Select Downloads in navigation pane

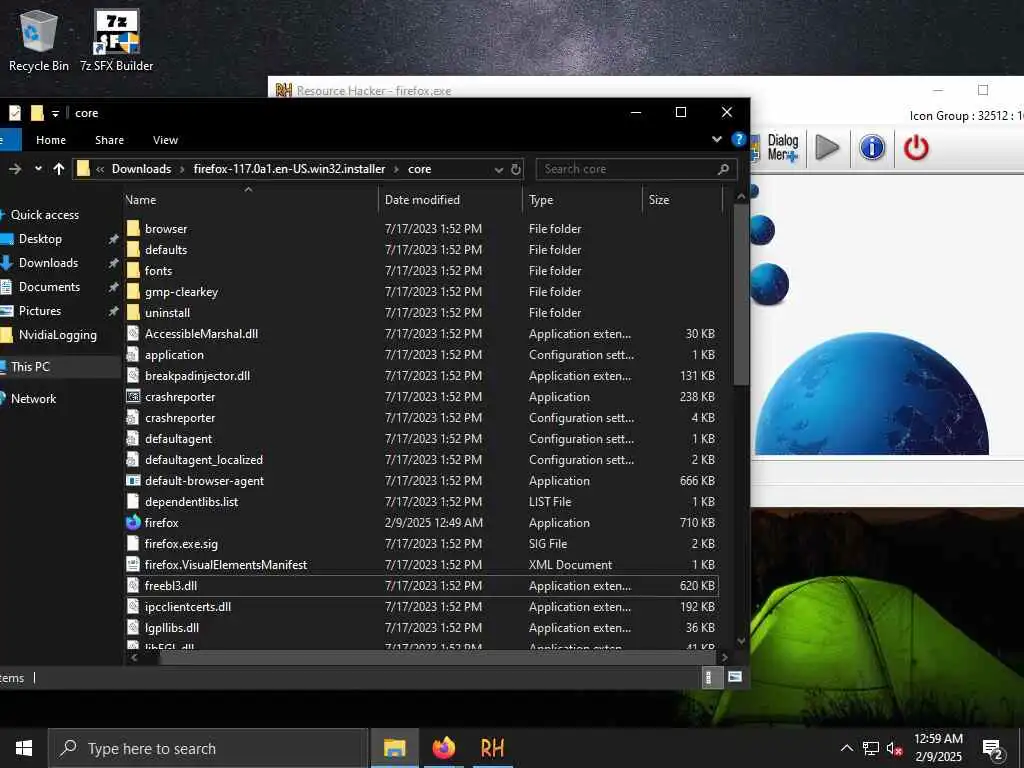click(48, 263)
